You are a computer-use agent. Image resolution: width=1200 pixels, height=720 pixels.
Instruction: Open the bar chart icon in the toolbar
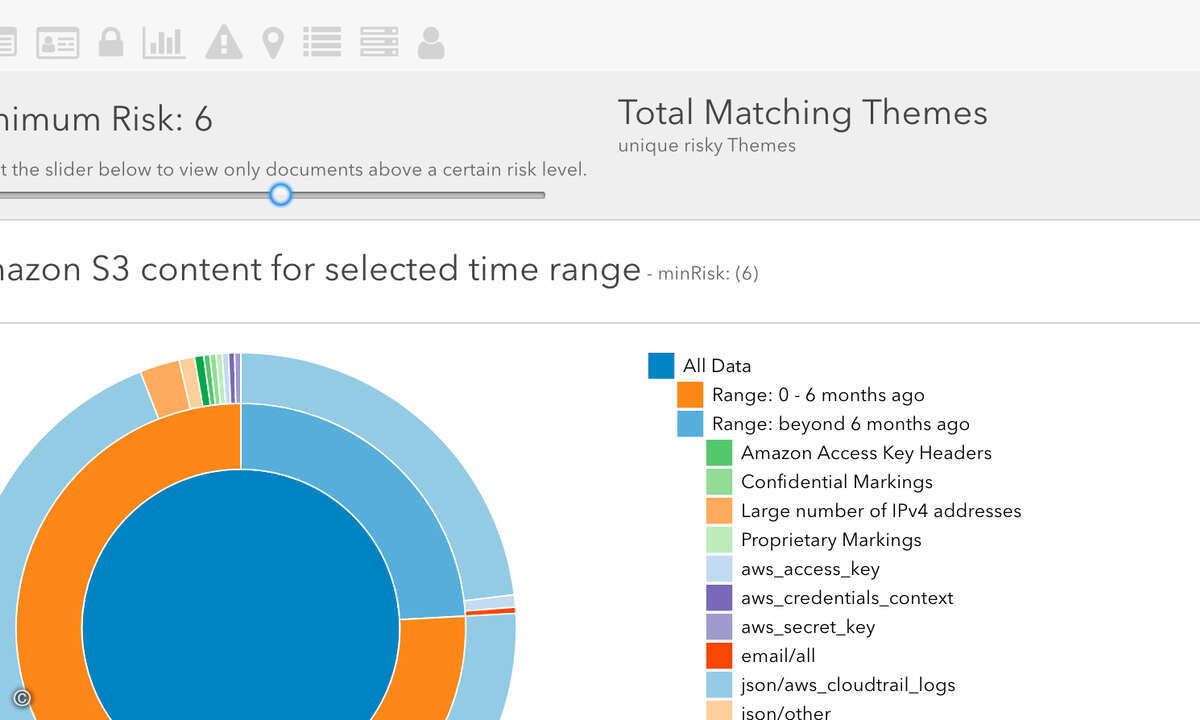(x=164, y=43)
